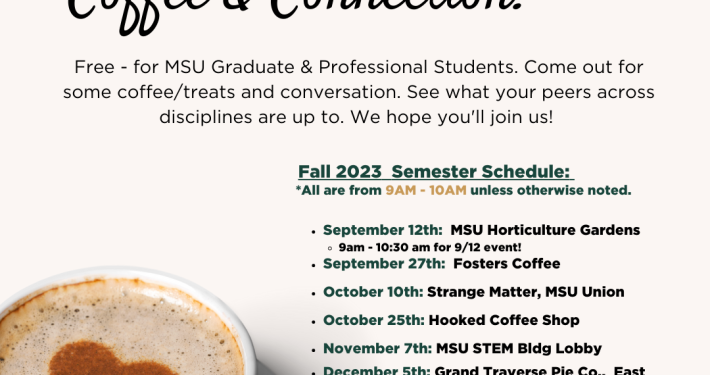710x375 pixels.
Task: Click the Free for MSU Graduate paragraph
Action: click(359, 92)
